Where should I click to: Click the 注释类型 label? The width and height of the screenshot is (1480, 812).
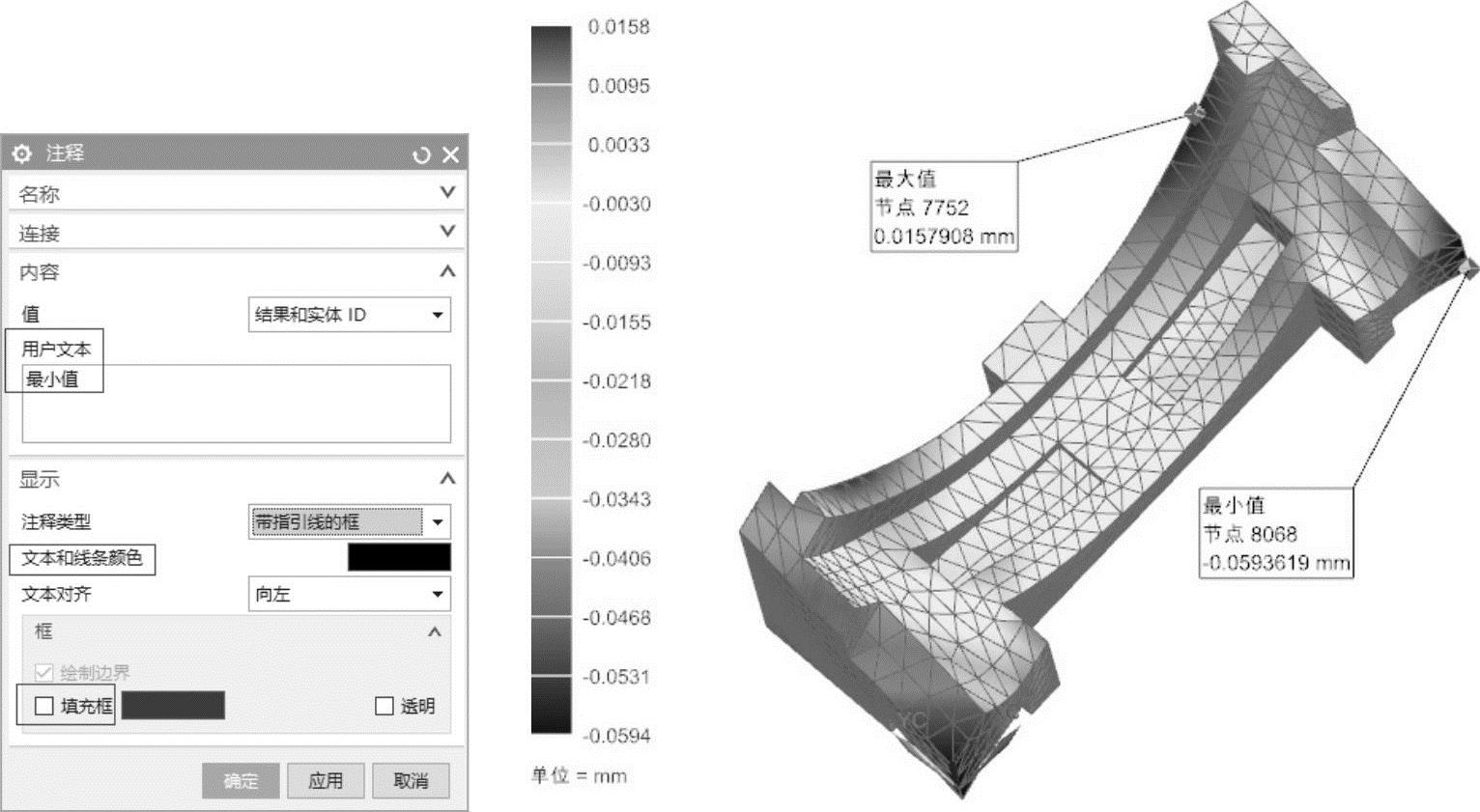tap(56, 521)
